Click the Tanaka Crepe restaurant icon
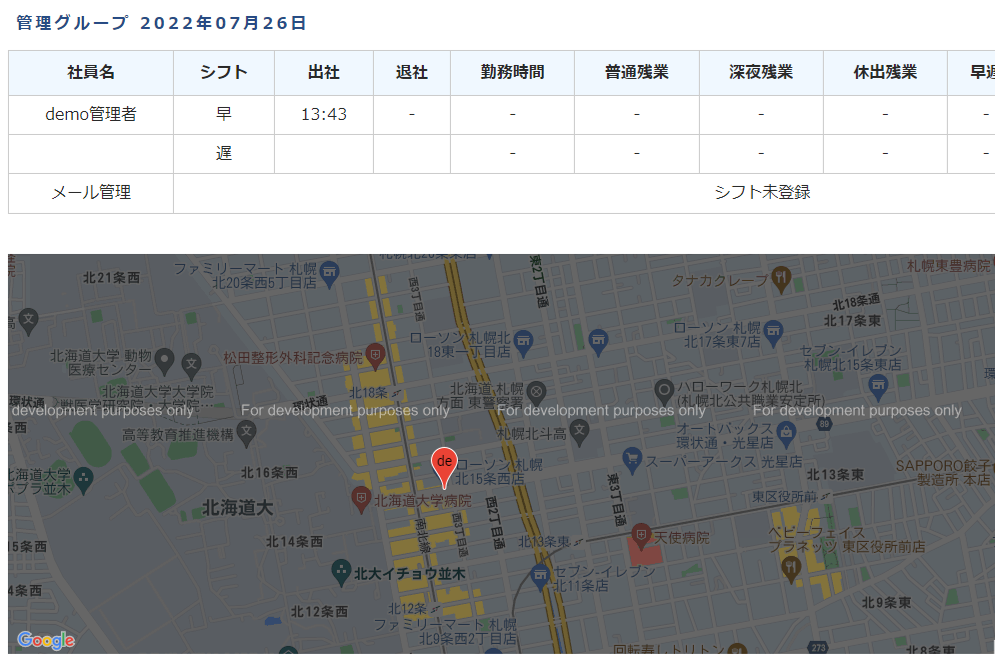995x668 pixels. 781,280
